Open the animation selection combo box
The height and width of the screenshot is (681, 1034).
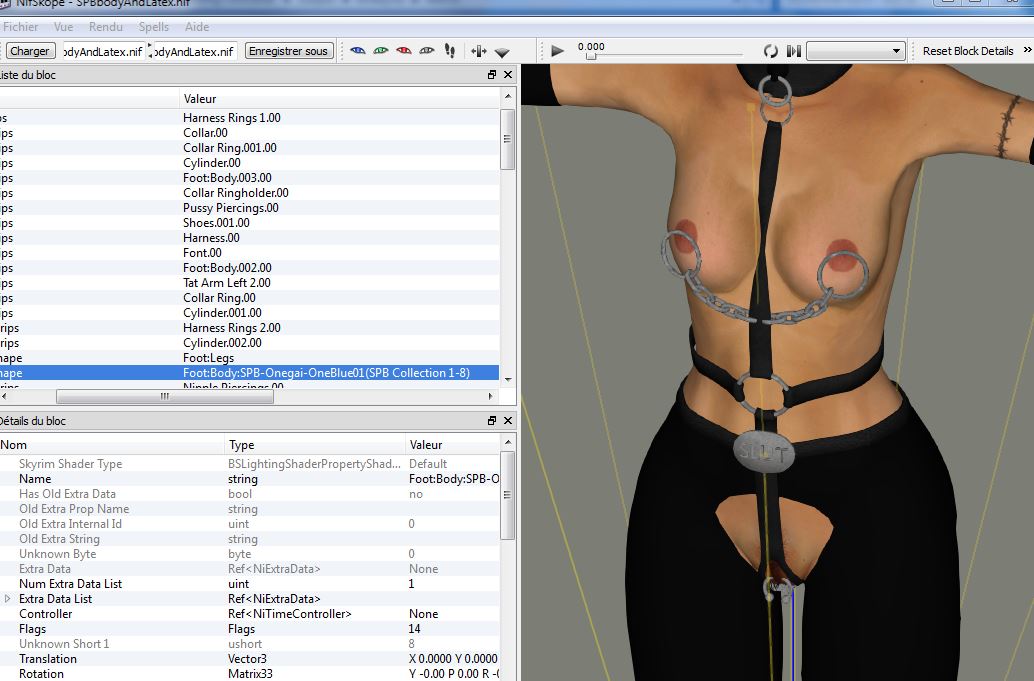[855, 51]
